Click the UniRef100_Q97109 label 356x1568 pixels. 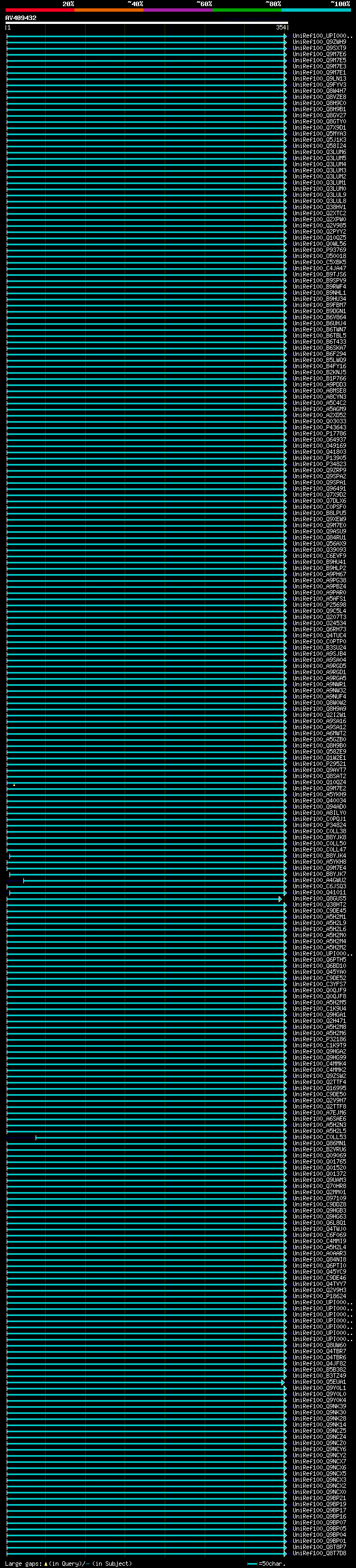pos(319,1199)
